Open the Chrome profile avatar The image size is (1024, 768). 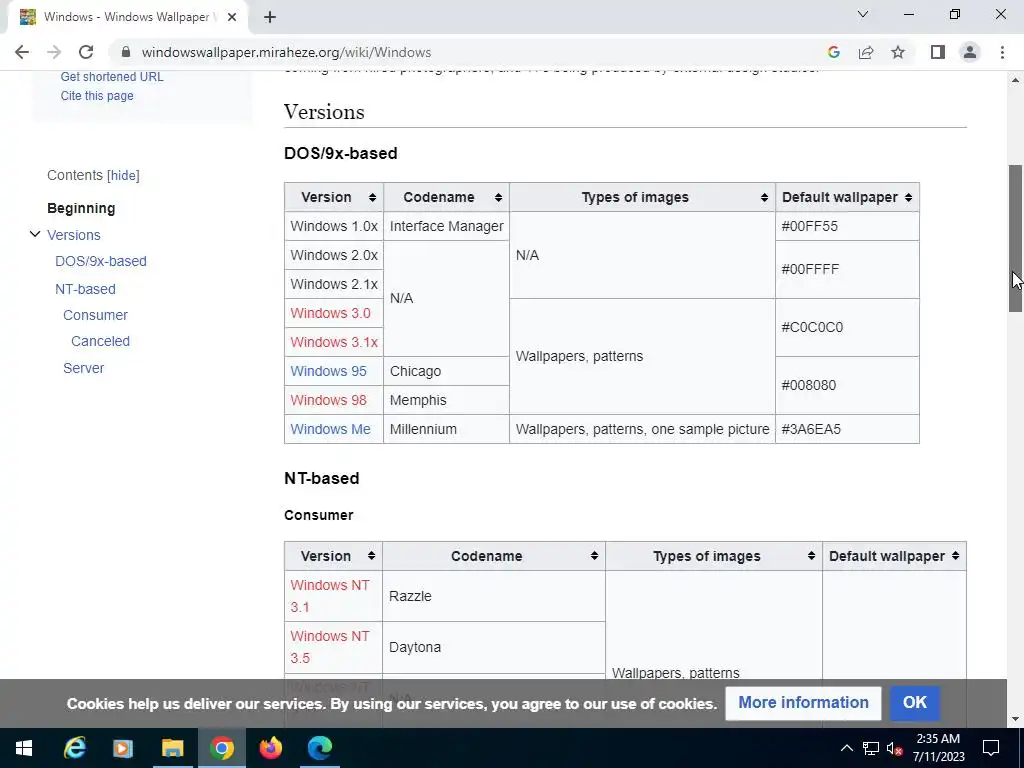pyautogui.click(x=970, y=52)
